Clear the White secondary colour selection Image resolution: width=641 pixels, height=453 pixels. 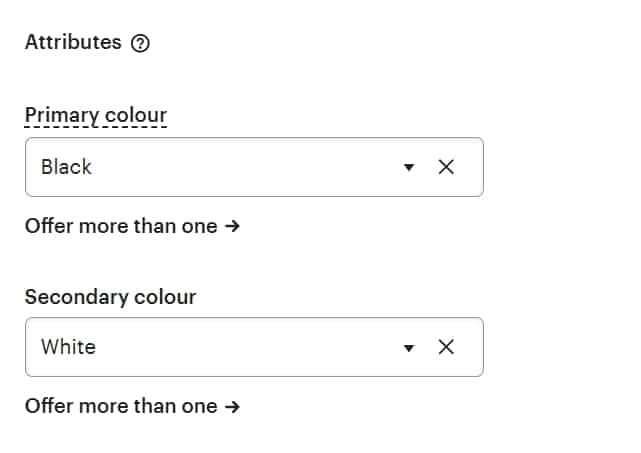click(446, 347)
